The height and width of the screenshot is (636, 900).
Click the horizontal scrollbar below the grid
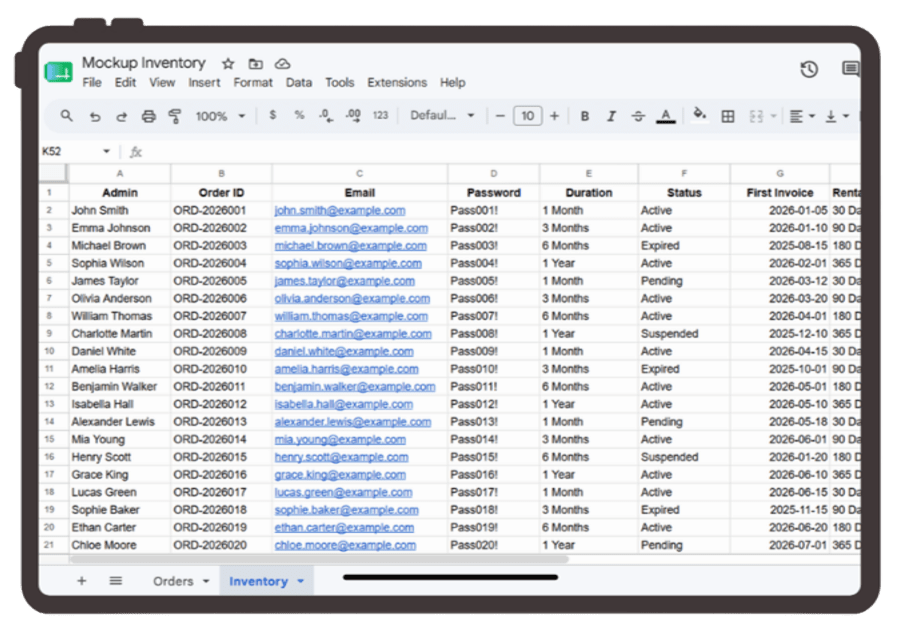320,559
